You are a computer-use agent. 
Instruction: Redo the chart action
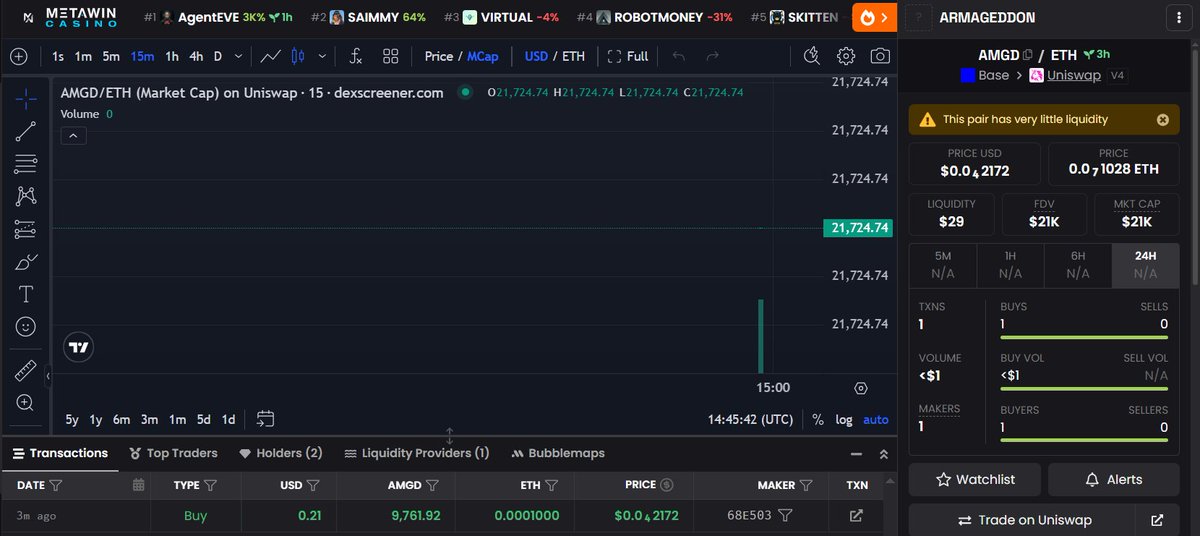[x=712, y=56]
